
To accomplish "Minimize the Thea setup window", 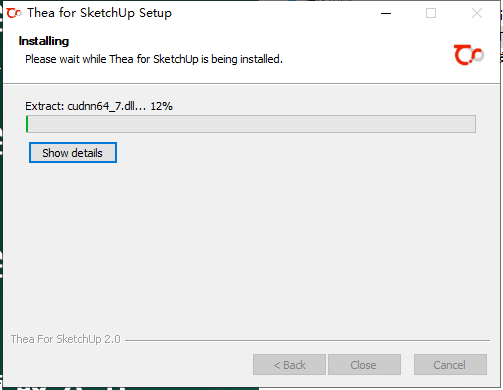I will (x=386, y=13).
